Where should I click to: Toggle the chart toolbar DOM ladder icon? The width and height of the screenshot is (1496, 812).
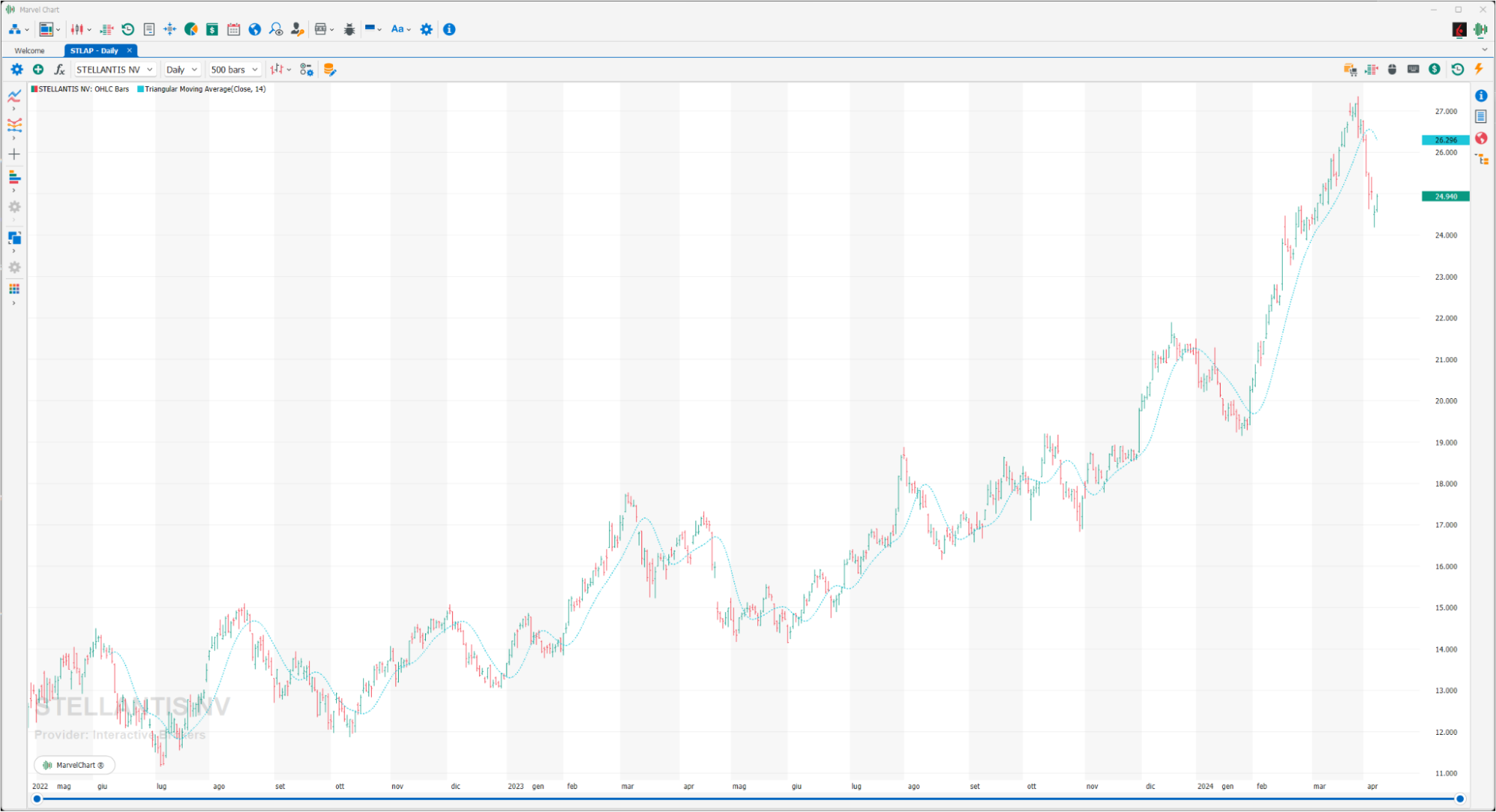coord(1371,70)
